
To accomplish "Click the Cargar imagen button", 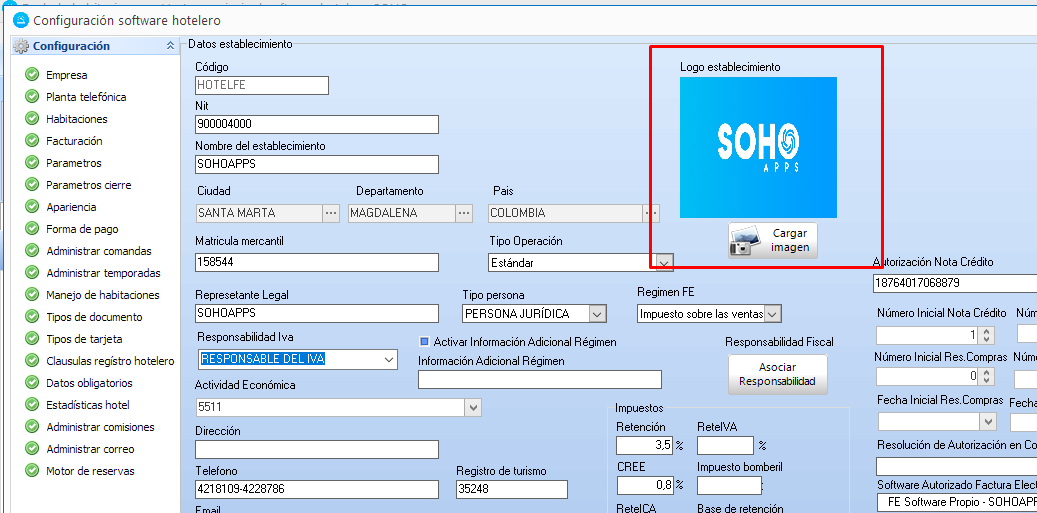I will coord(772,241).
